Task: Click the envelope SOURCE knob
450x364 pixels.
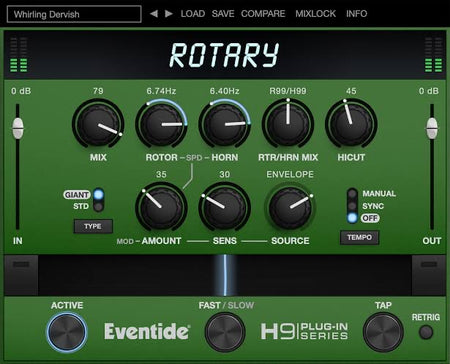Action: 290,207
